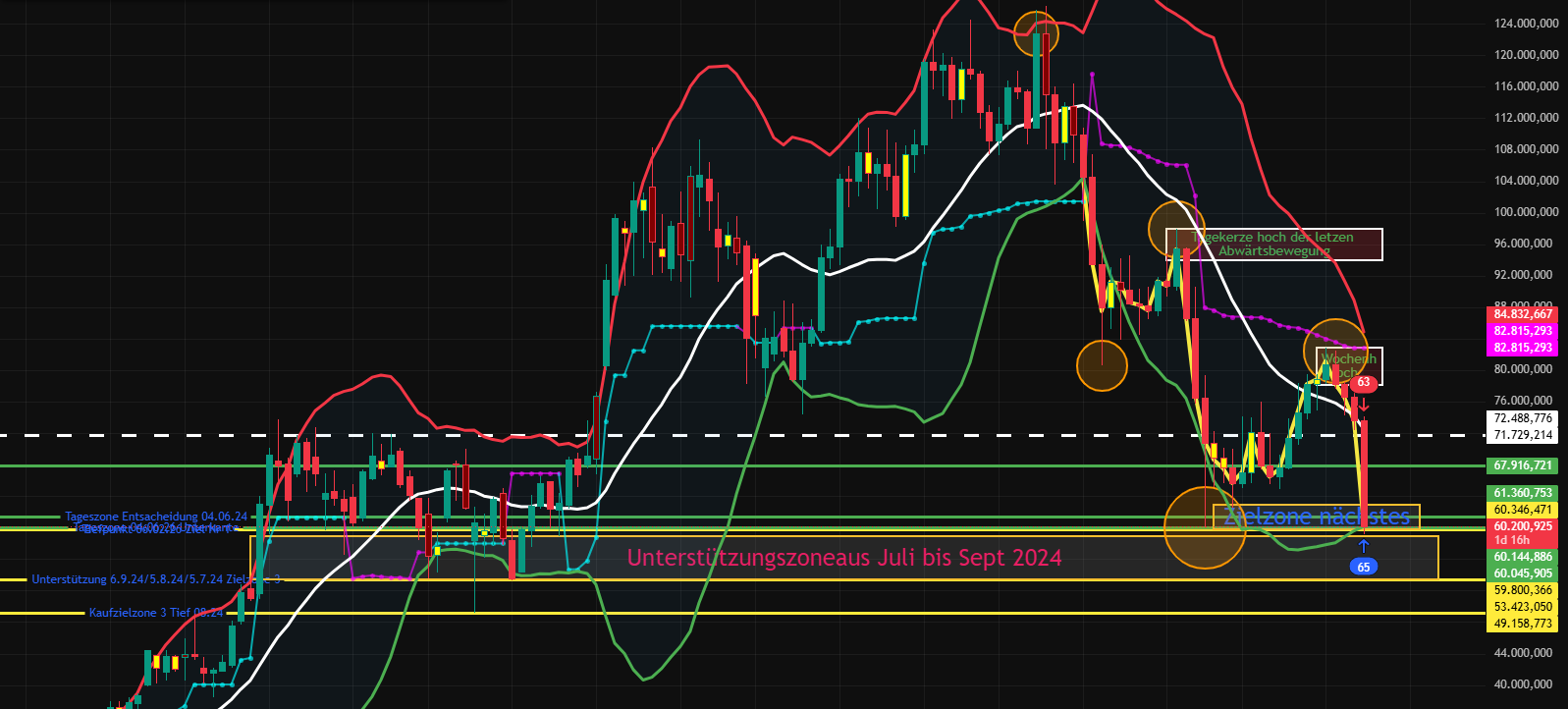The image size is (1568, 709).
Task: Select the 'Wochenh hoch' annotation box
Action: (1349, 365)
